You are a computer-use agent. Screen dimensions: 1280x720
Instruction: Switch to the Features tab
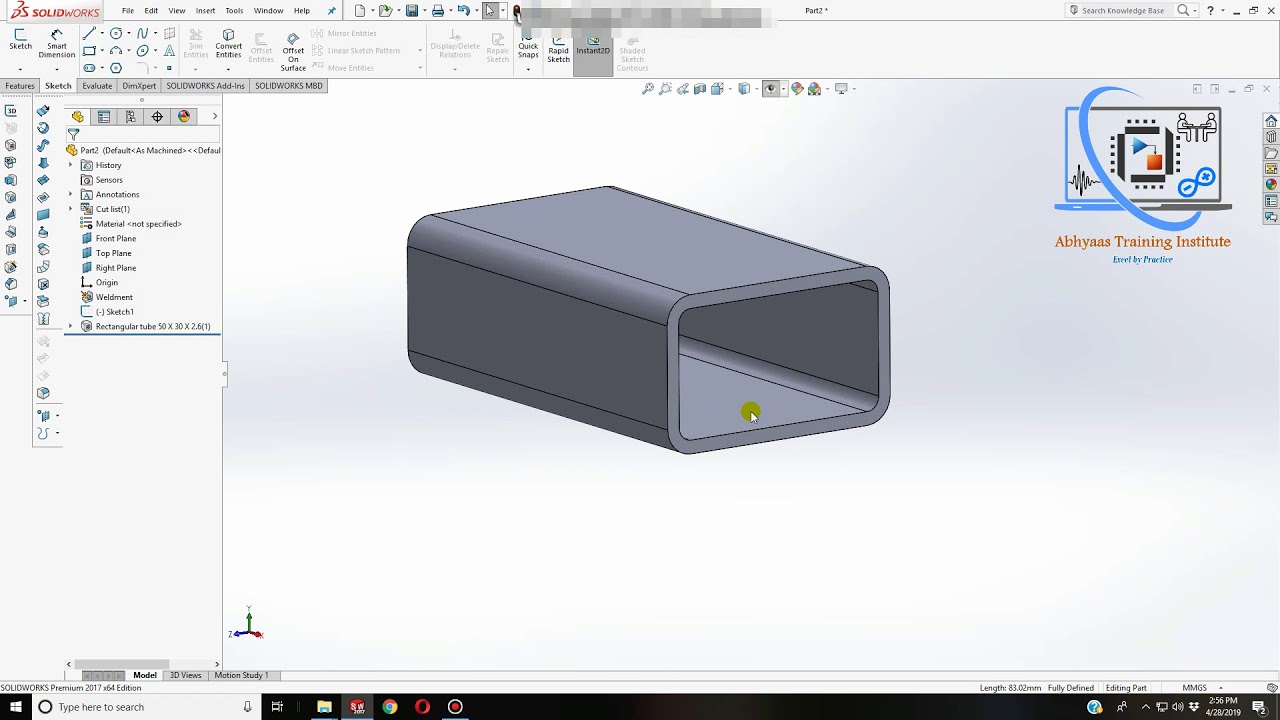click(19, 86)
